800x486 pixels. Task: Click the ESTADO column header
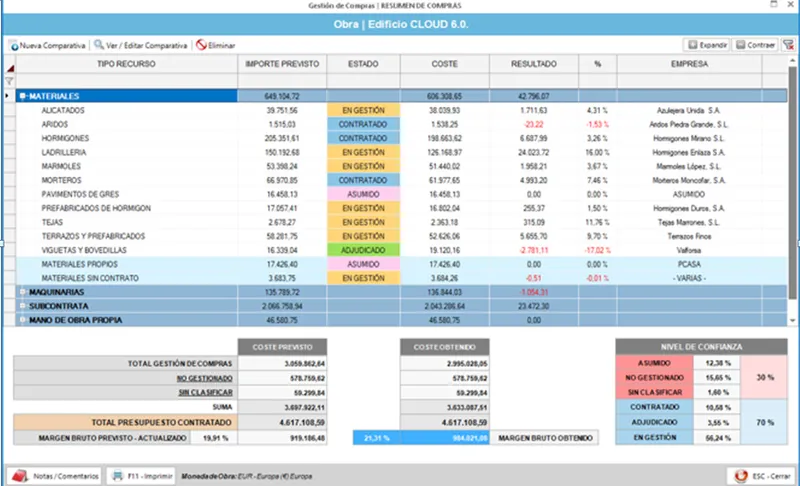click(x=363, y=64)
